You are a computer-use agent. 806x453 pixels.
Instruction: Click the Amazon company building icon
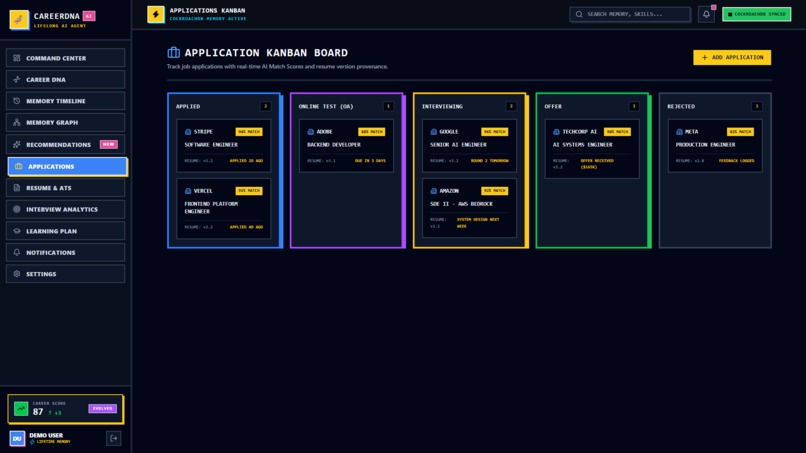433,191
